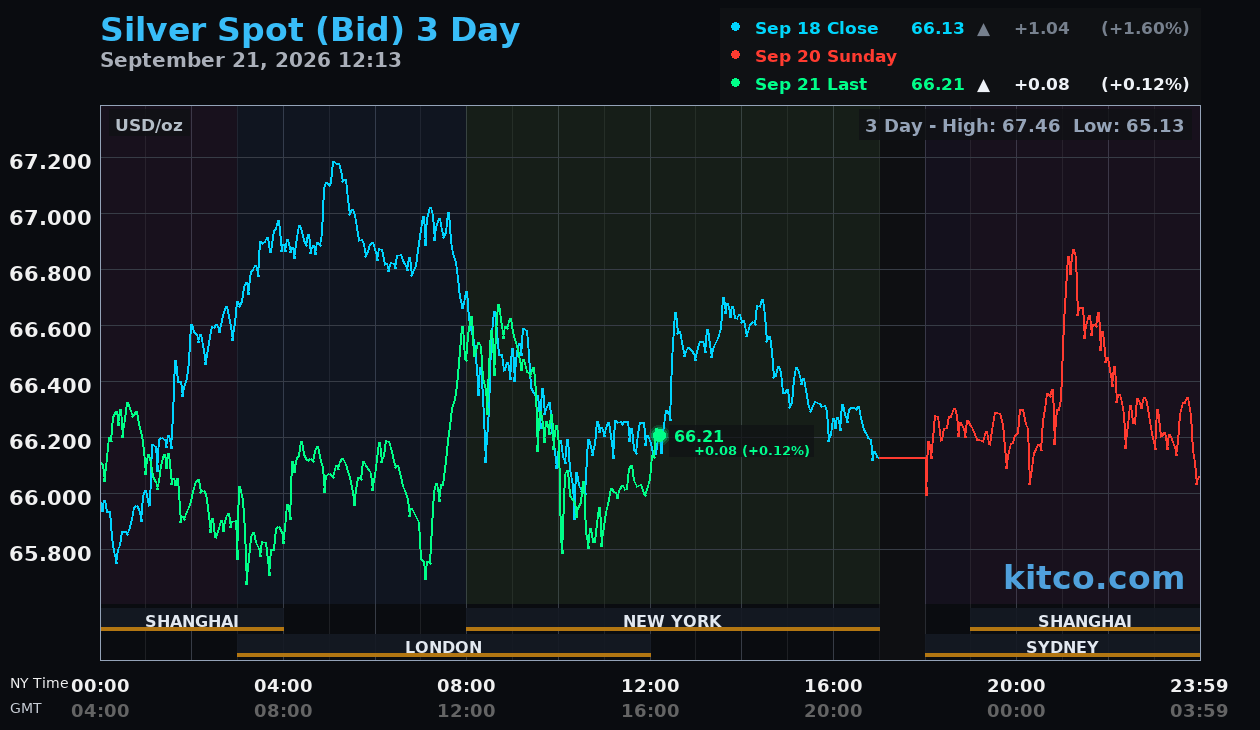Click the SYDNEY session bar
The width and height of the screenshot is (1260, 730).
(x=1062, y=646)
